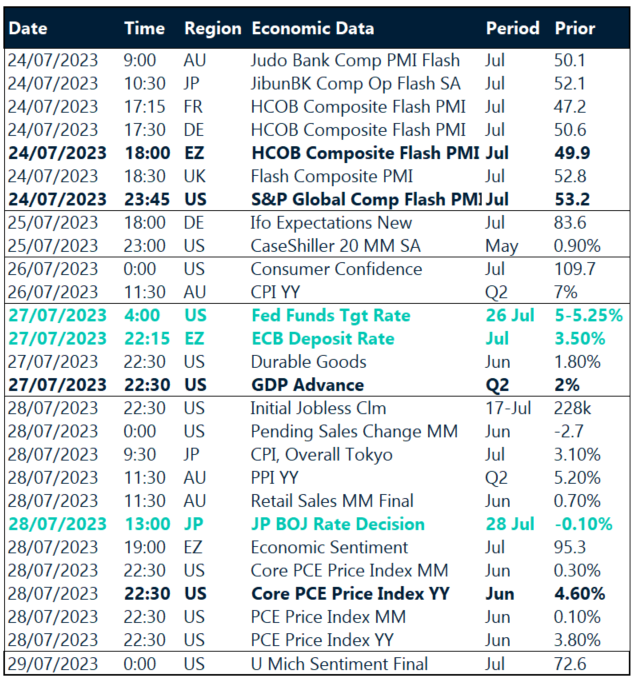Click the Prior column header
Screen dimensions: 637x680
tap(574, 28)
